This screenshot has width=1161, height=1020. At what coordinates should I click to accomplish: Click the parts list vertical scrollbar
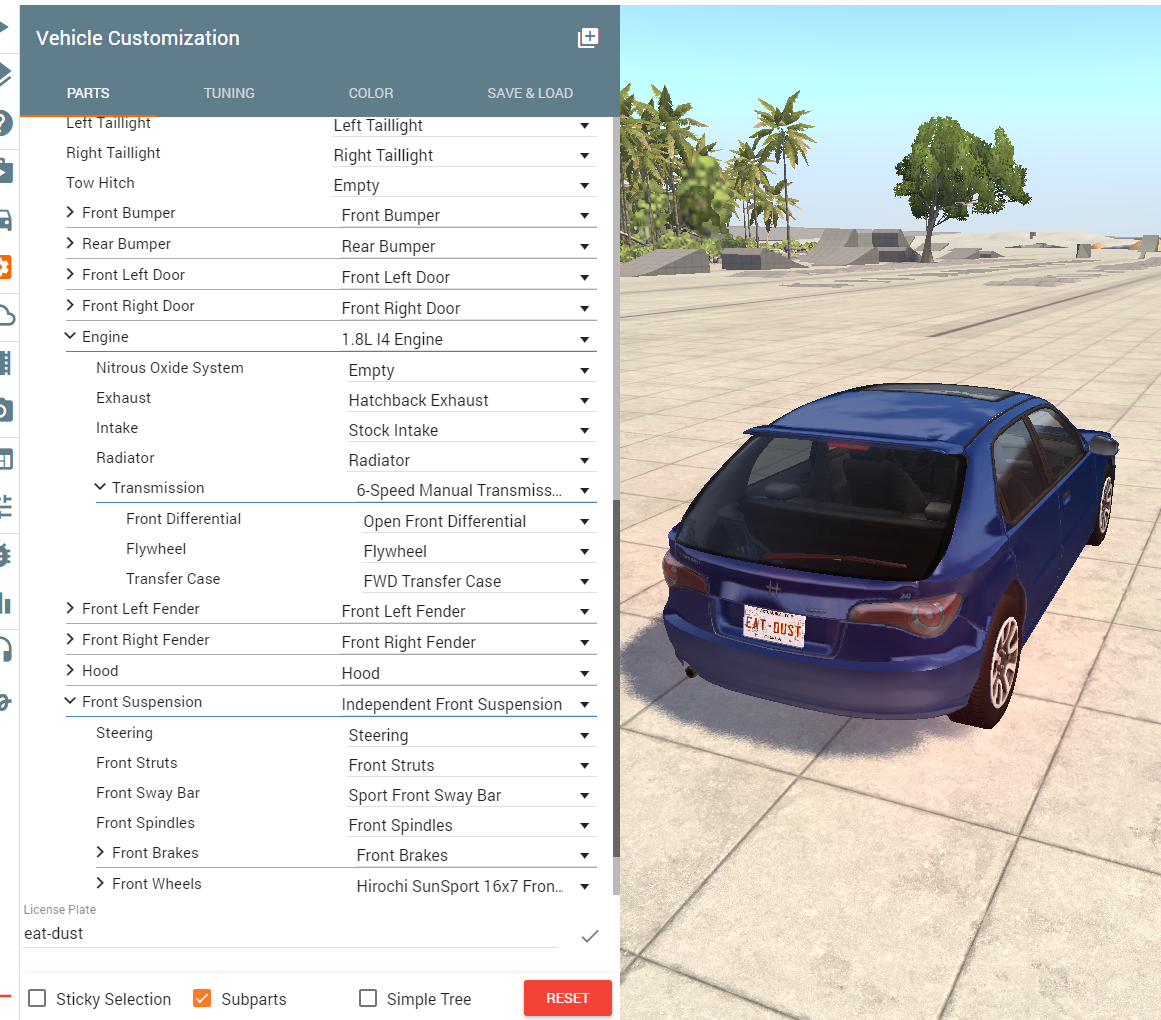616,678
